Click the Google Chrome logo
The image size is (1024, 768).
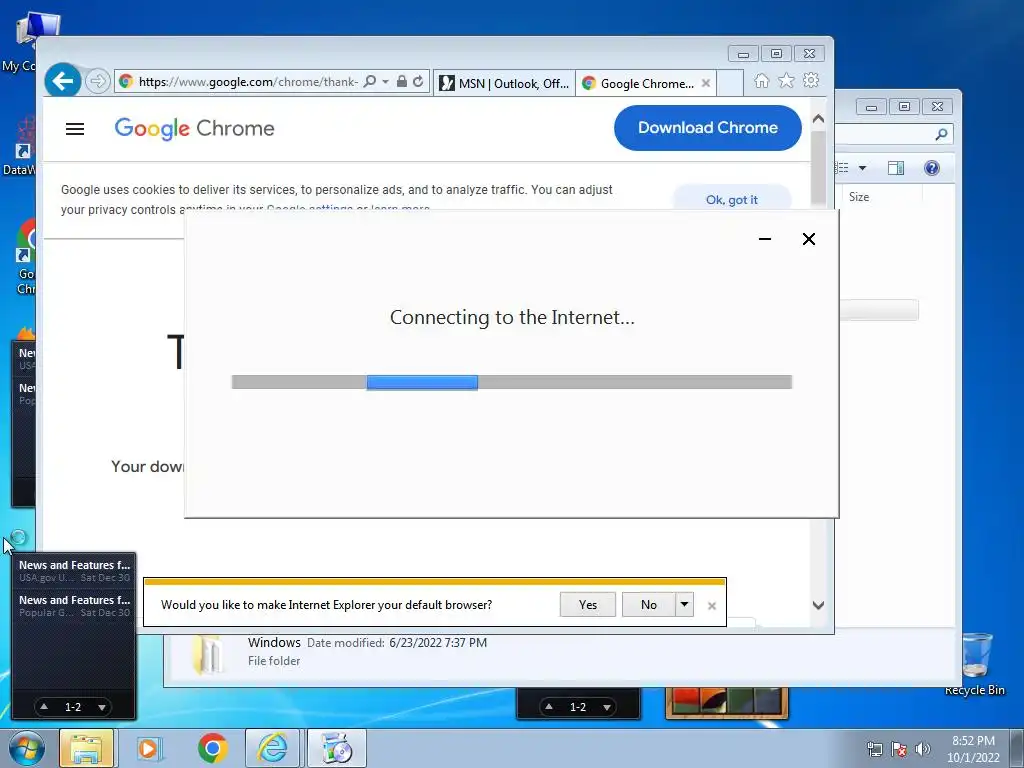pos(195,129)
